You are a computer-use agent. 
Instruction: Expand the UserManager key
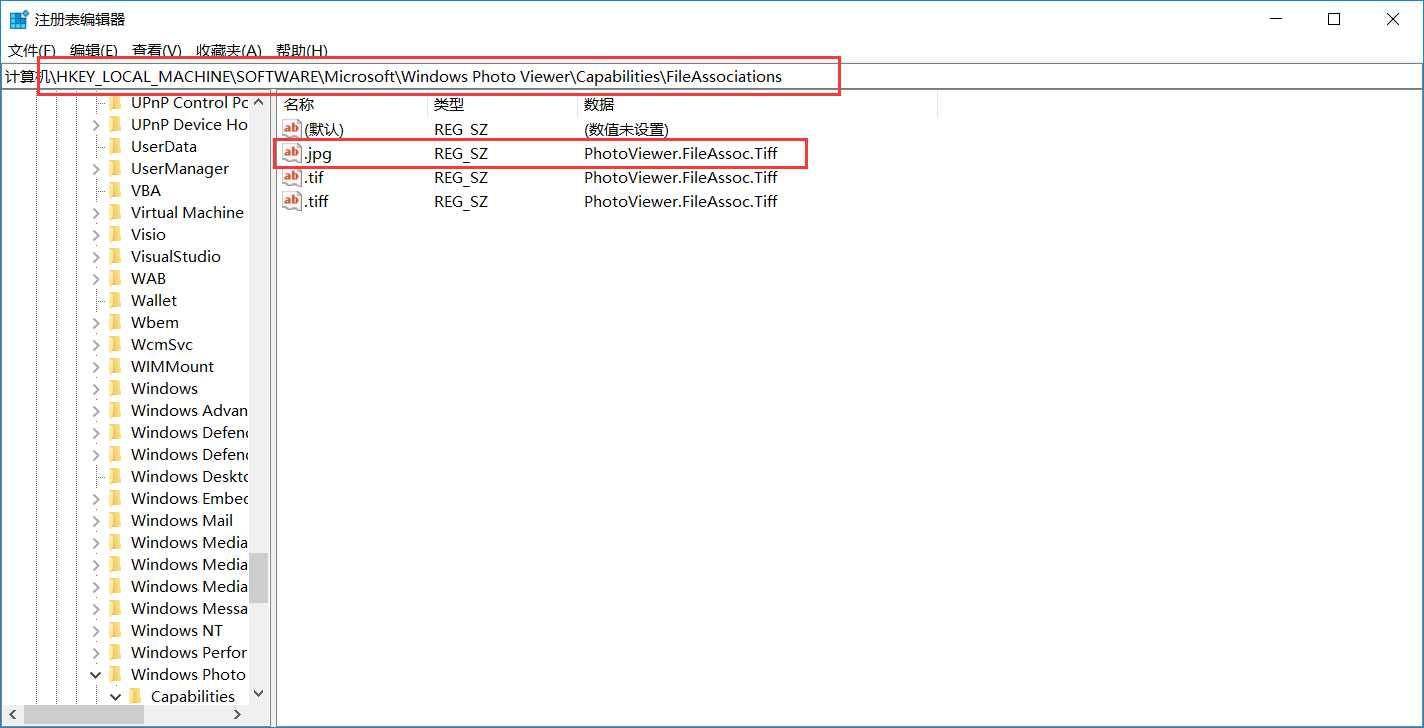click(96, 169)
